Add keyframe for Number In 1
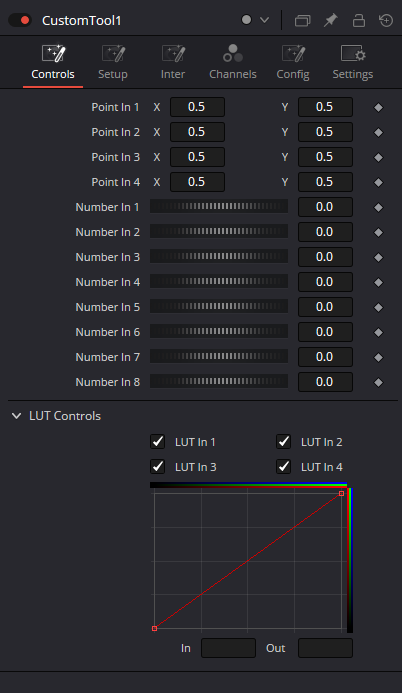The width and height of the screenshot is (402, 693). (379, 207)
